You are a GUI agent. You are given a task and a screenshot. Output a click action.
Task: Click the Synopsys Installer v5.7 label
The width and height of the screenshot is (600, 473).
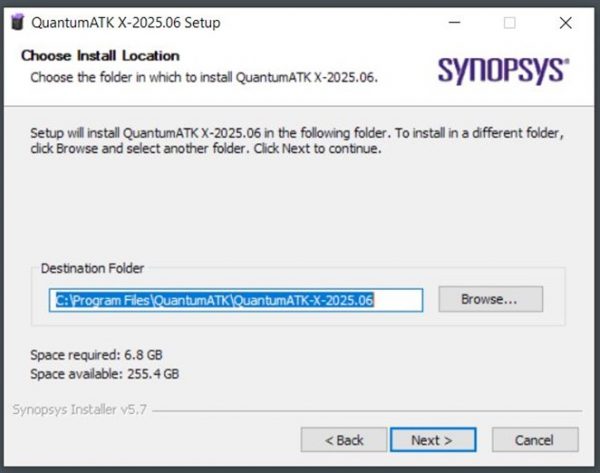80,409
